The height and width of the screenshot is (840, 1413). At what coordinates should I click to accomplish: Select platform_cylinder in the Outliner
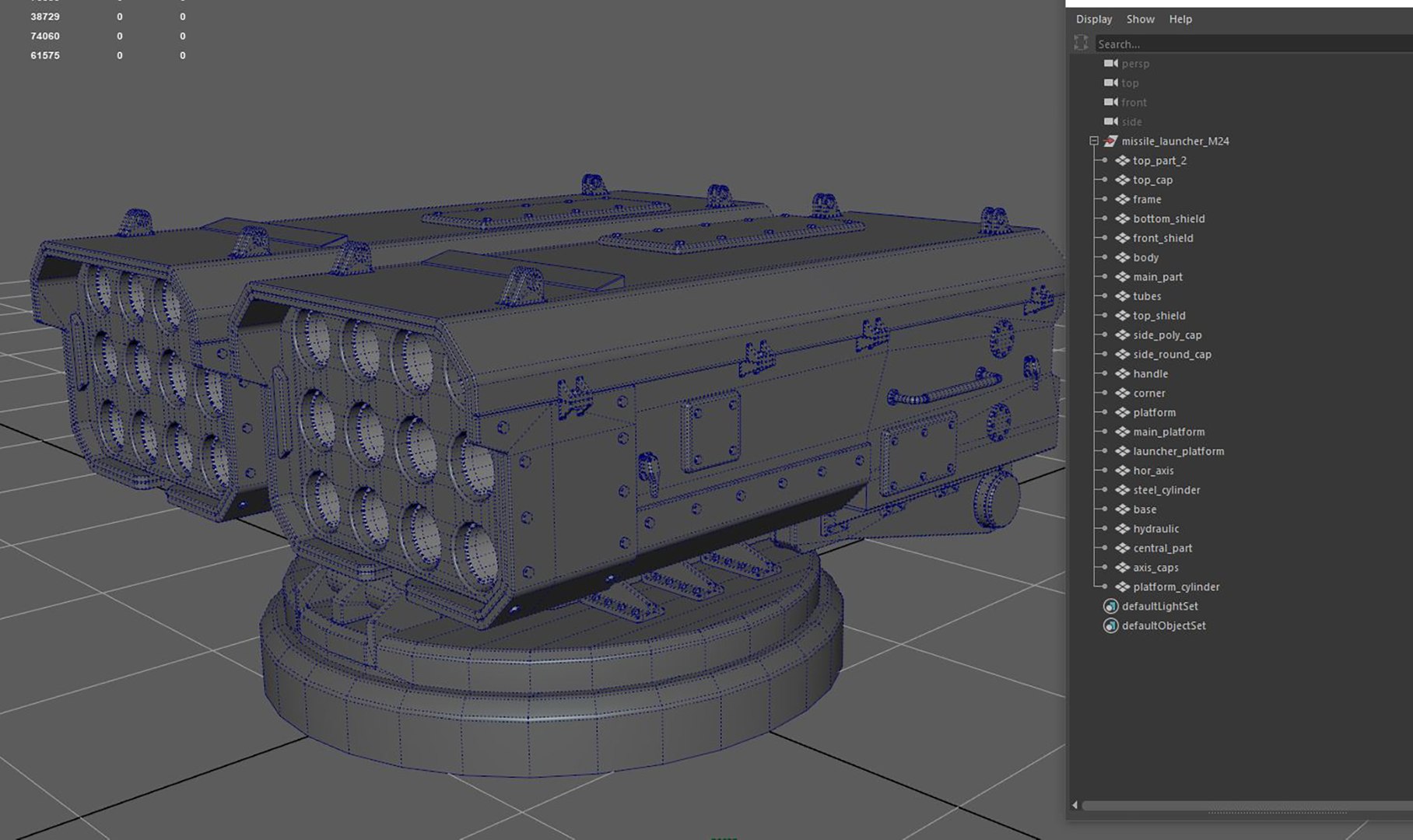point(1176,587)
